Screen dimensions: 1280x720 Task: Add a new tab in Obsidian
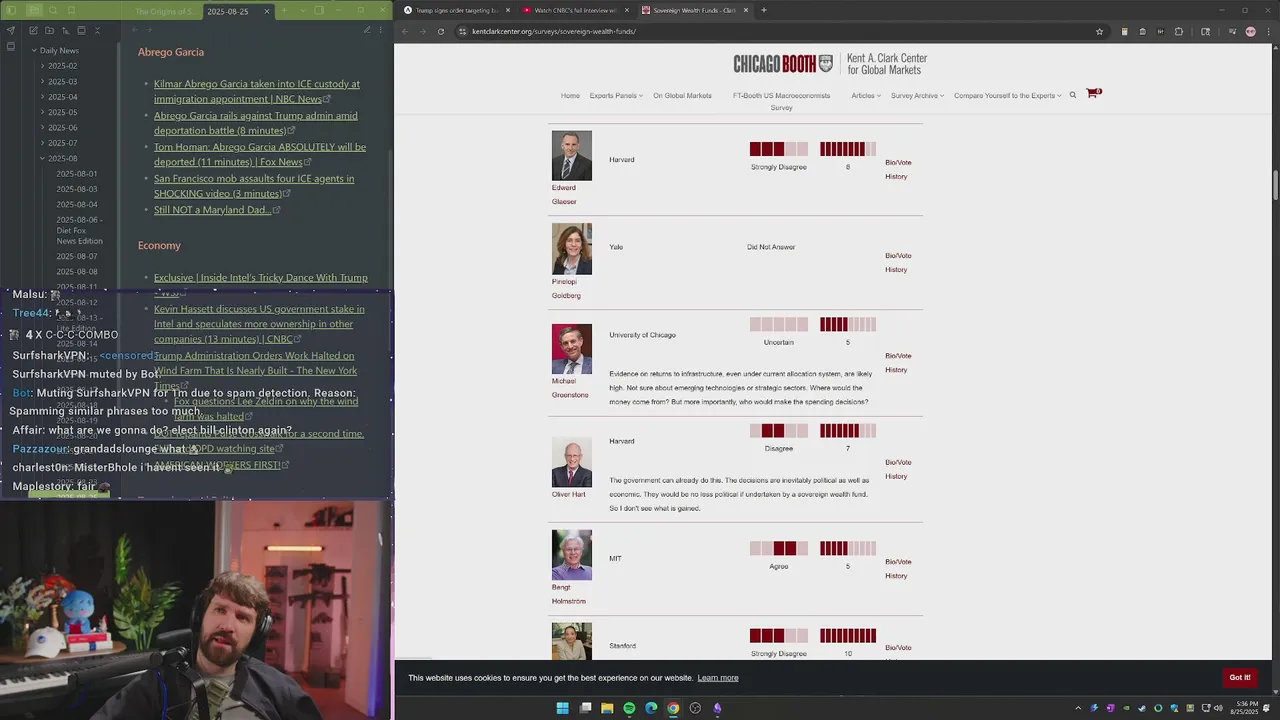[284, 11]
